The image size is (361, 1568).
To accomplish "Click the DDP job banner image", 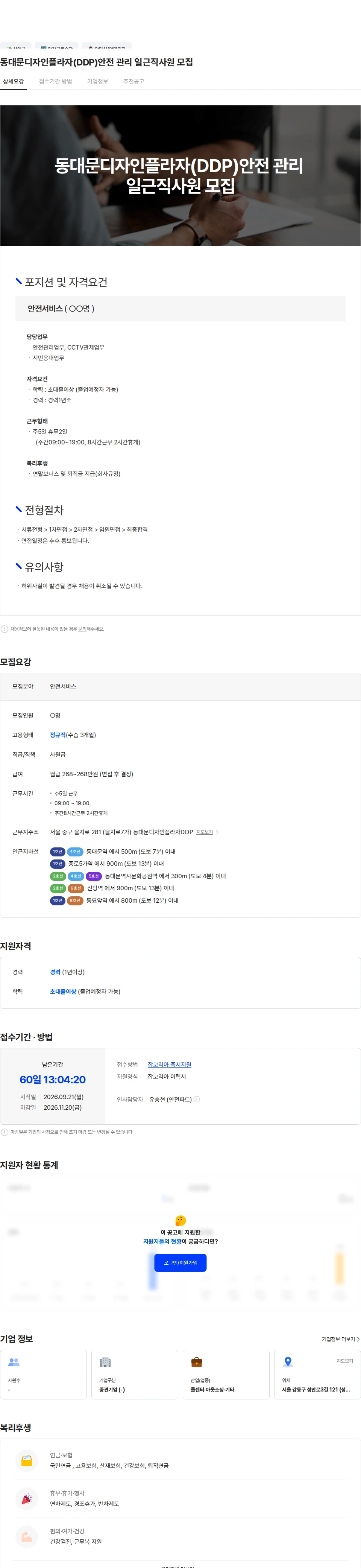I will pos(180,175).
